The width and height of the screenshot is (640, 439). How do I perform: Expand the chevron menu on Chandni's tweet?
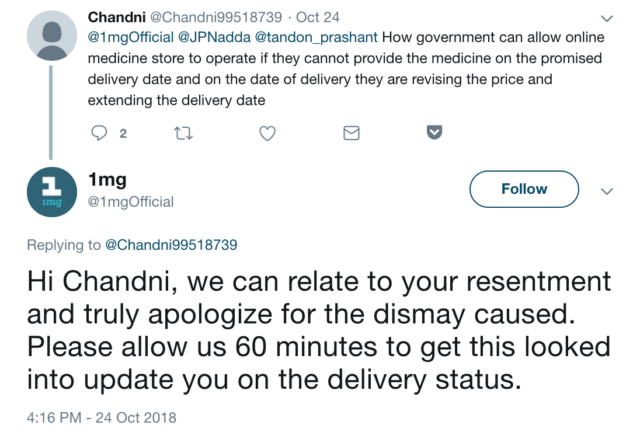click(x=605, y=18)
